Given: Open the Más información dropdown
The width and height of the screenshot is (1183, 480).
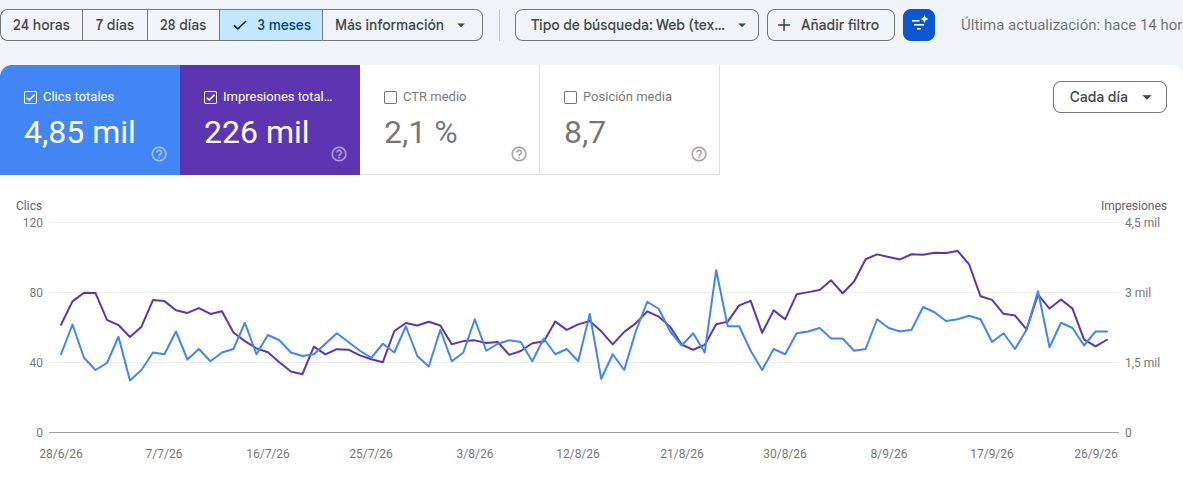Looking at the screenshot, I should click(x=402, y=25).
